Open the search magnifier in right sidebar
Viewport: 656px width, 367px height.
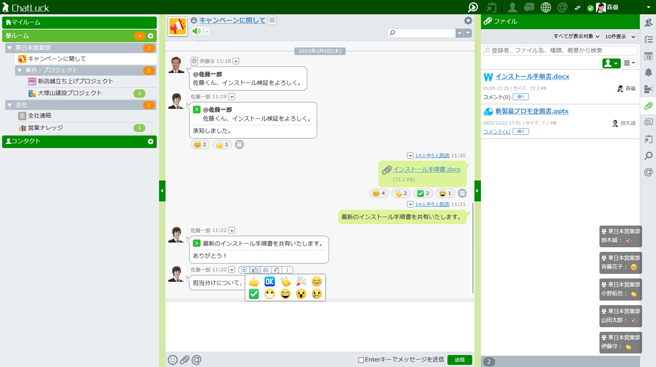click(x=648, y=156)
